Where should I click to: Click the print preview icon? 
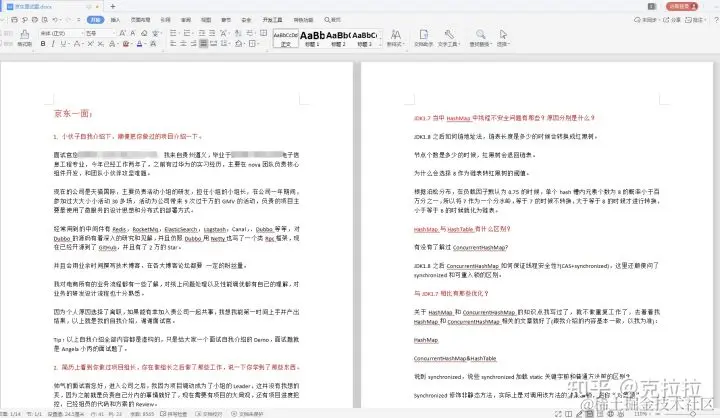(x=45, y=20)
